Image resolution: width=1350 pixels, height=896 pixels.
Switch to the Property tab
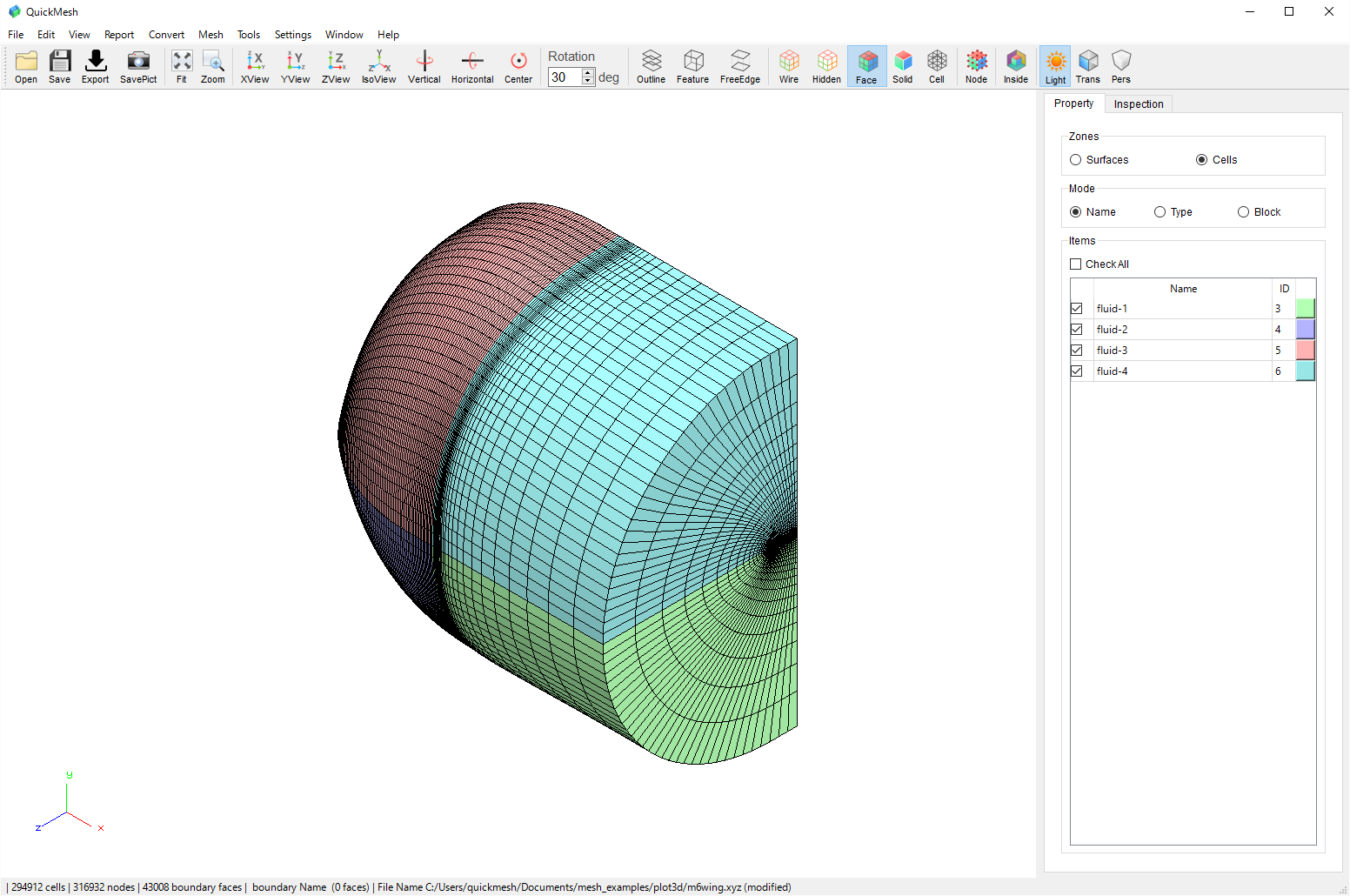1074,104
